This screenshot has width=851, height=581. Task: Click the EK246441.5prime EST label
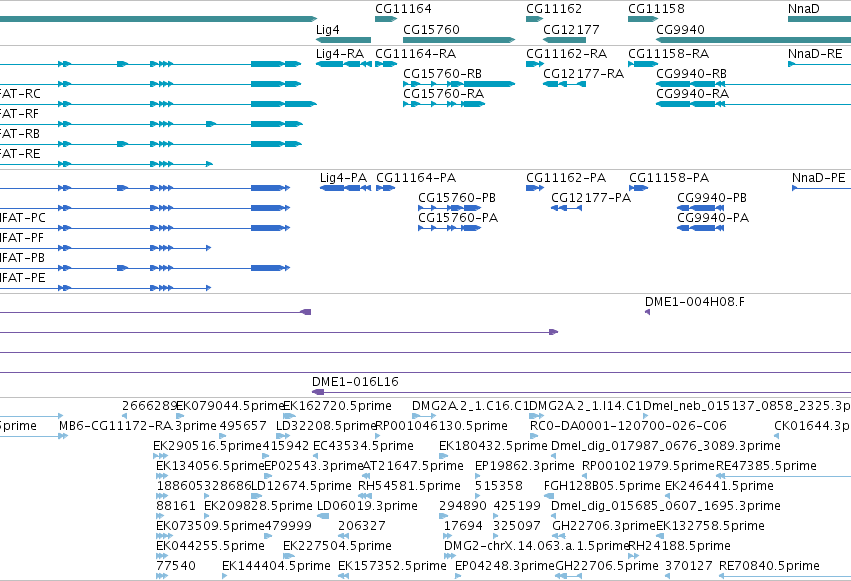(x=720, y=486)
